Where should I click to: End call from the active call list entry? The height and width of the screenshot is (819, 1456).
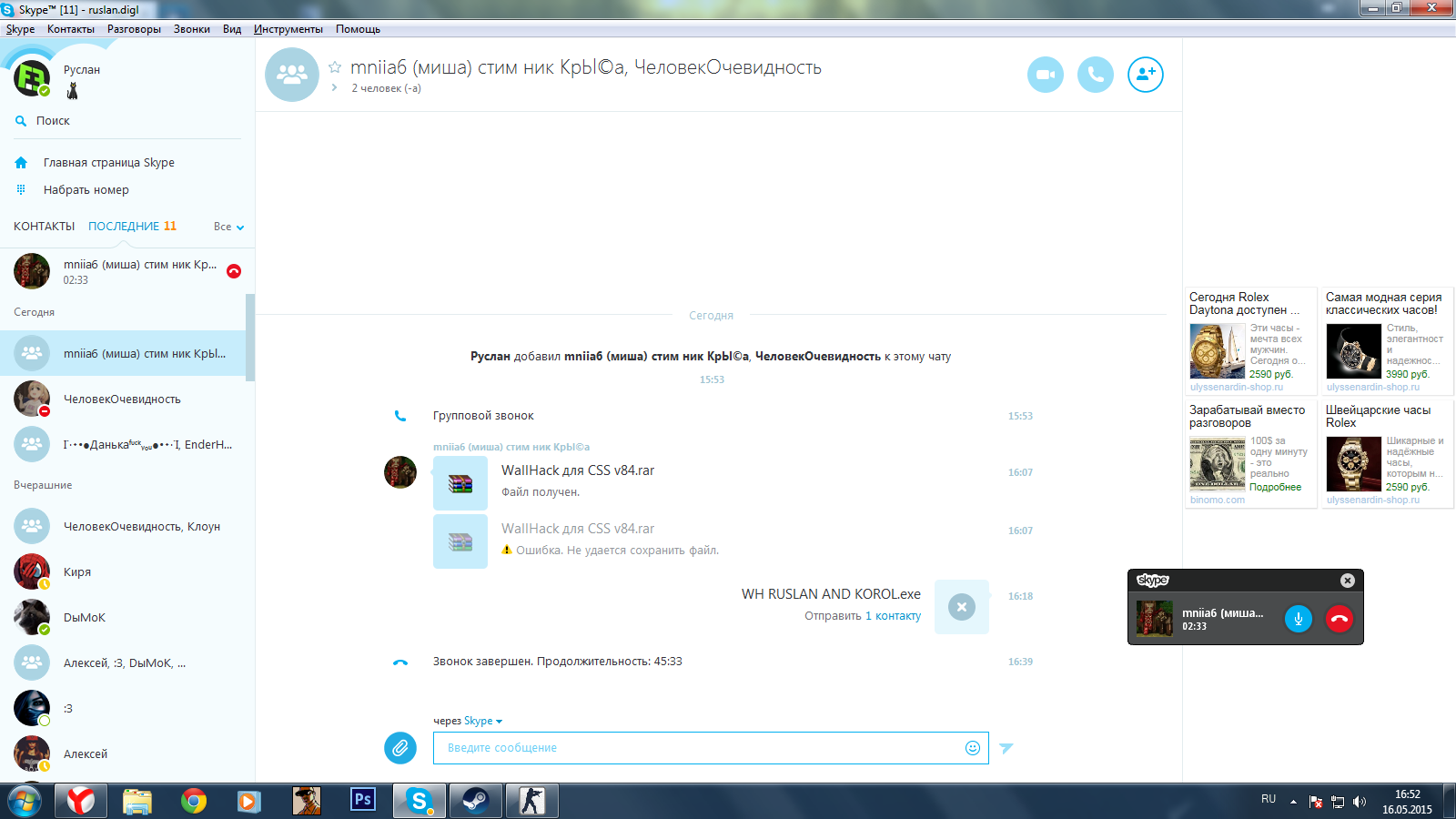tap(234, 271)
